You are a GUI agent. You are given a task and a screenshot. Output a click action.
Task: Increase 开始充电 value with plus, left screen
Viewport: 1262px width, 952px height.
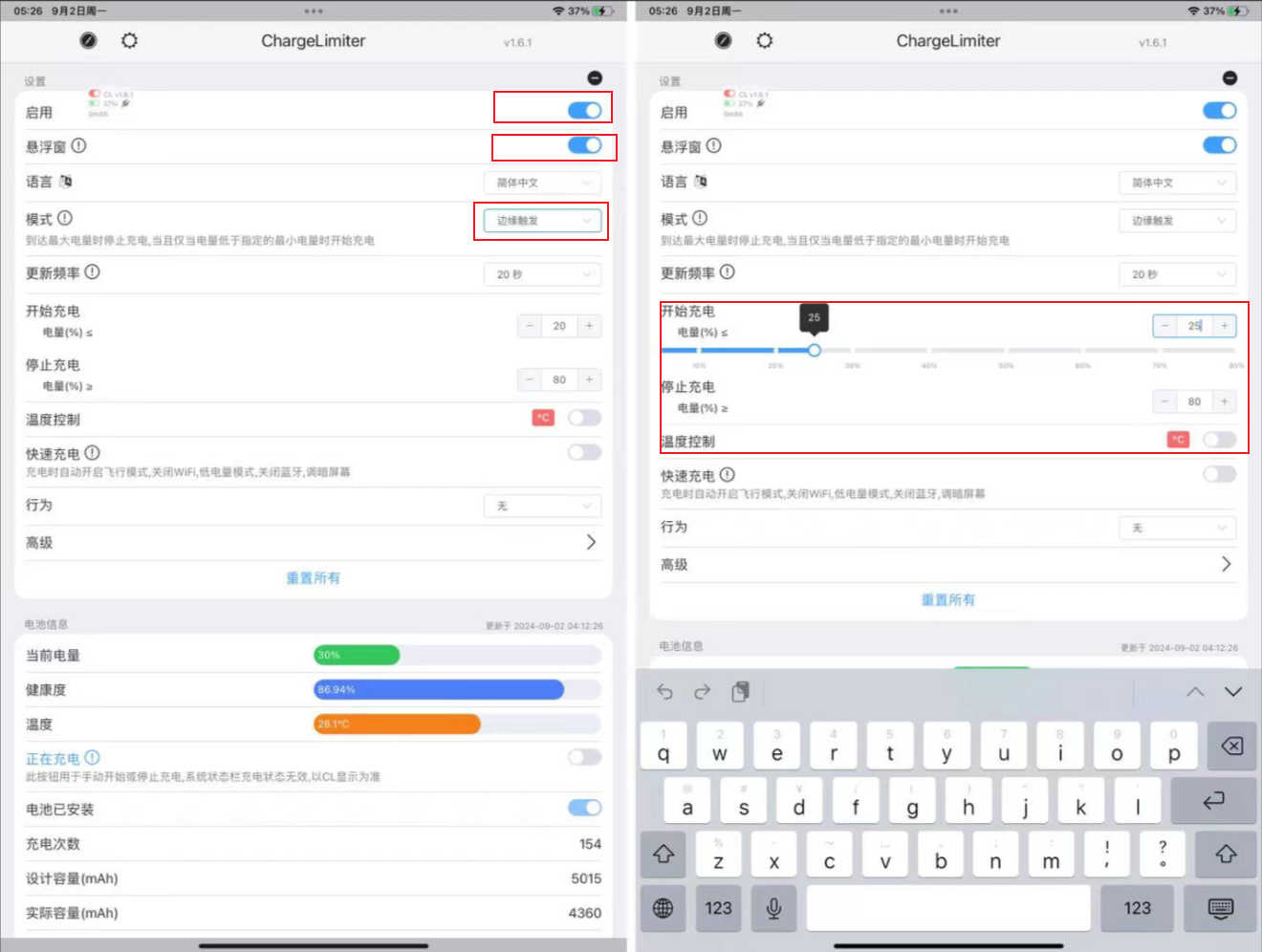click(589, 326)
